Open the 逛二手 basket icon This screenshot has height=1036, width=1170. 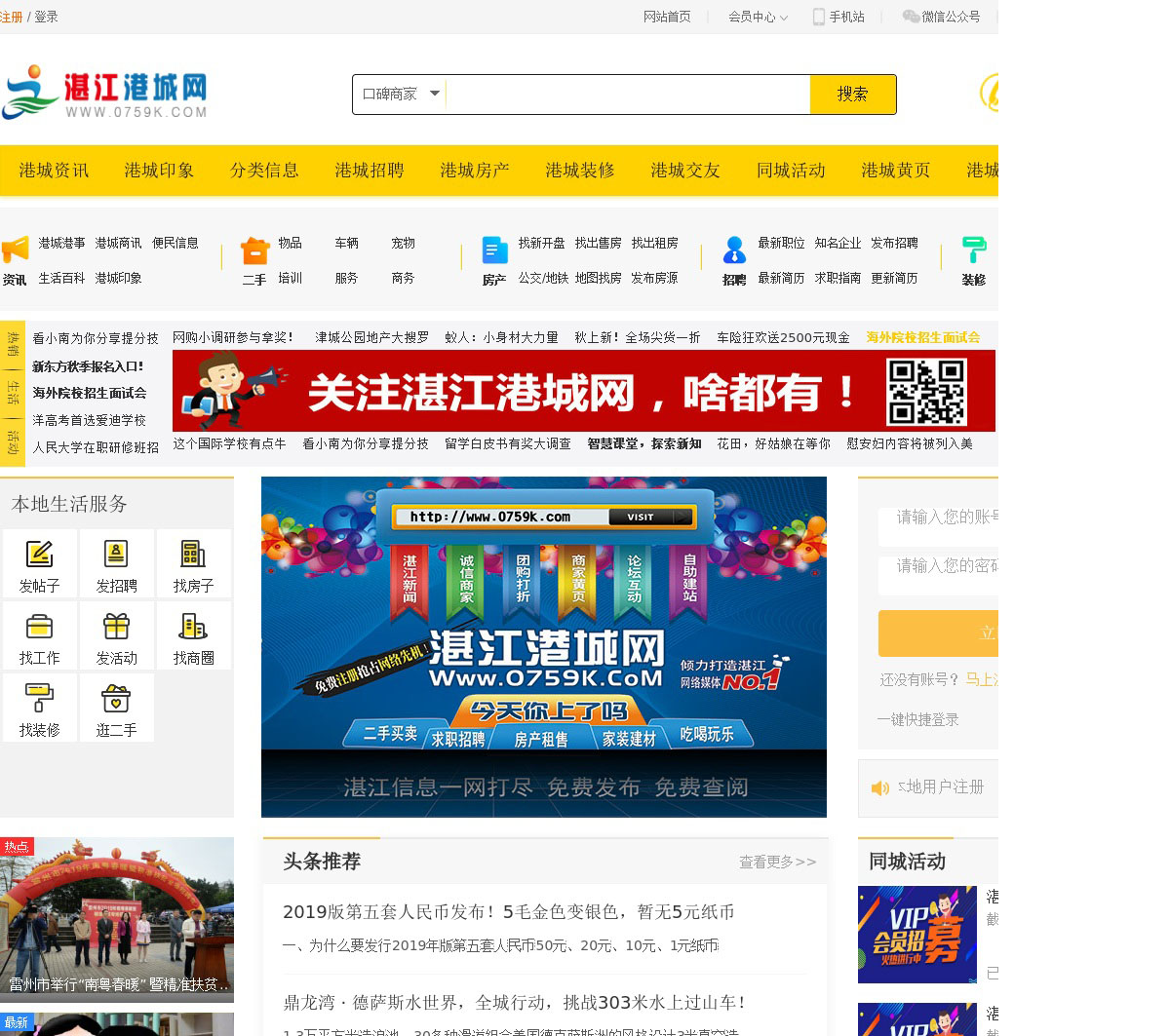(116, 698)
